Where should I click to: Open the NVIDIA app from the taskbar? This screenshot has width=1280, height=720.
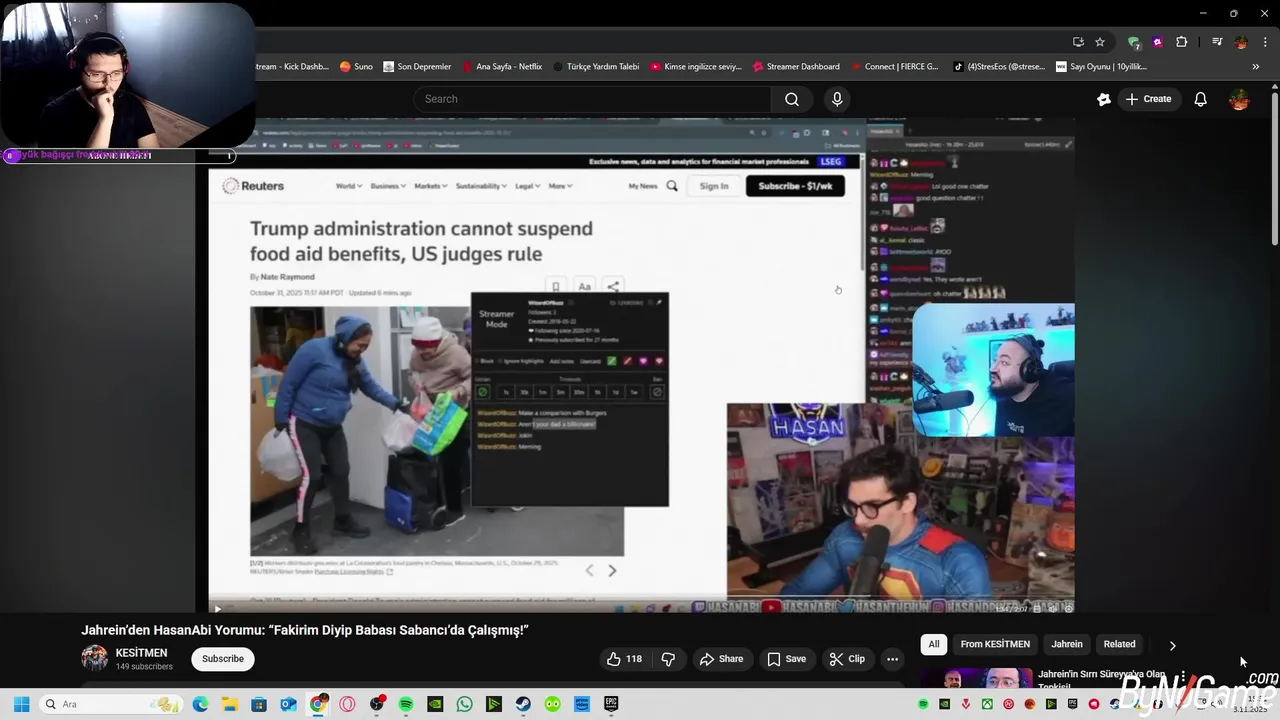tap(435, 704)
